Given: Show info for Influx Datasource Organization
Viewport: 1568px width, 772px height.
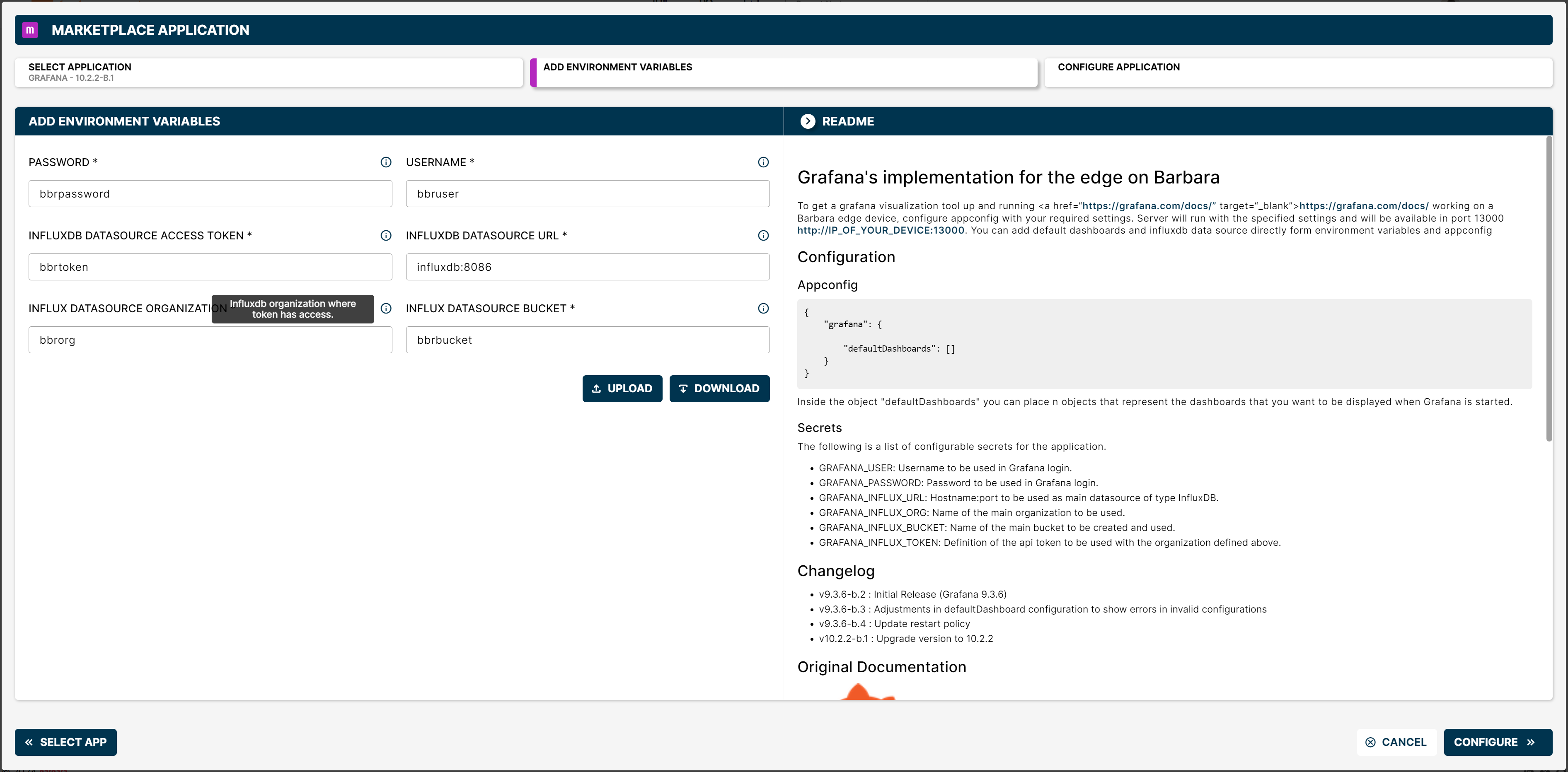Looking at the screenshot, I should tap(387, 309).
